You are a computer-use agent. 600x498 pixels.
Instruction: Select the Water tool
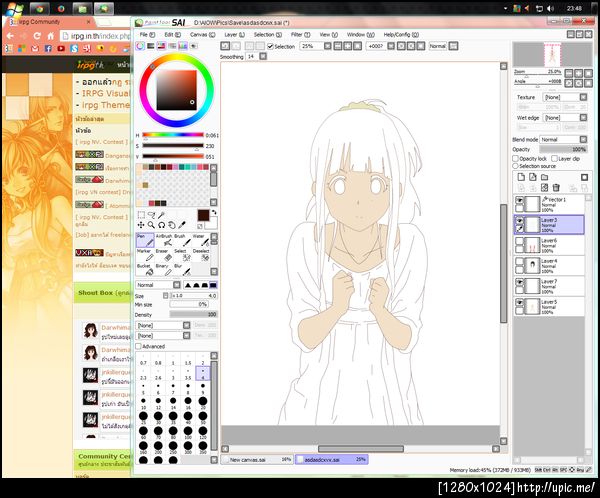[x=201, y=240]
